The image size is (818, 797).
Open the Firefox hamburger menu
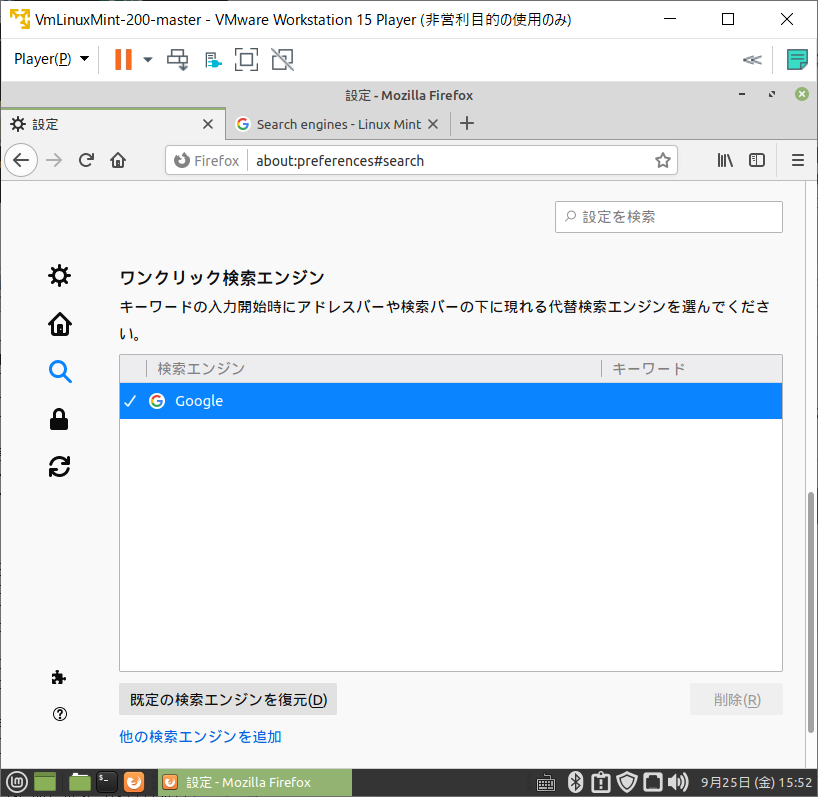coord(797,160)
